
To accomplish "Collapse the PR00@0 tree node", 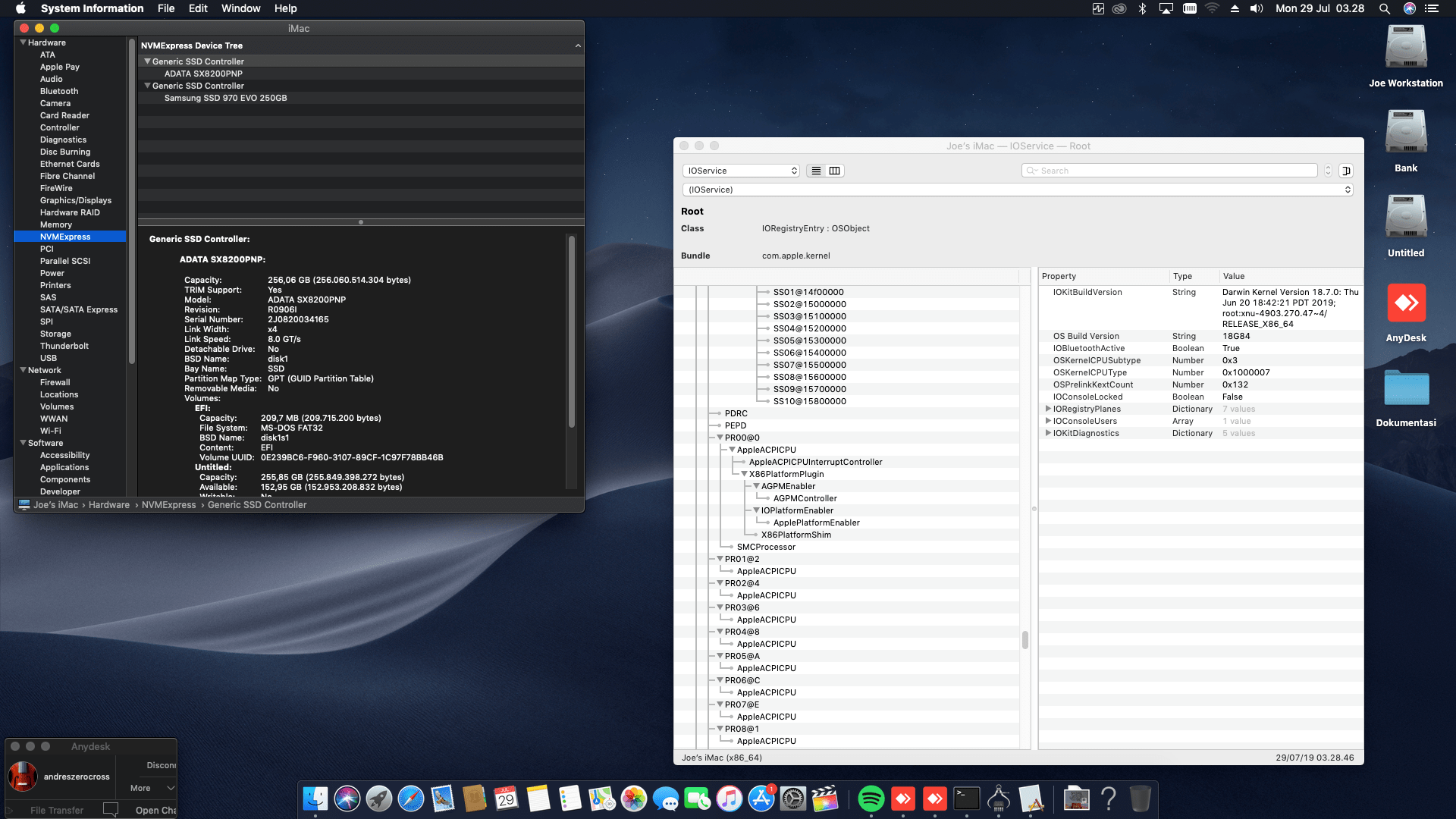I will 720,438.
